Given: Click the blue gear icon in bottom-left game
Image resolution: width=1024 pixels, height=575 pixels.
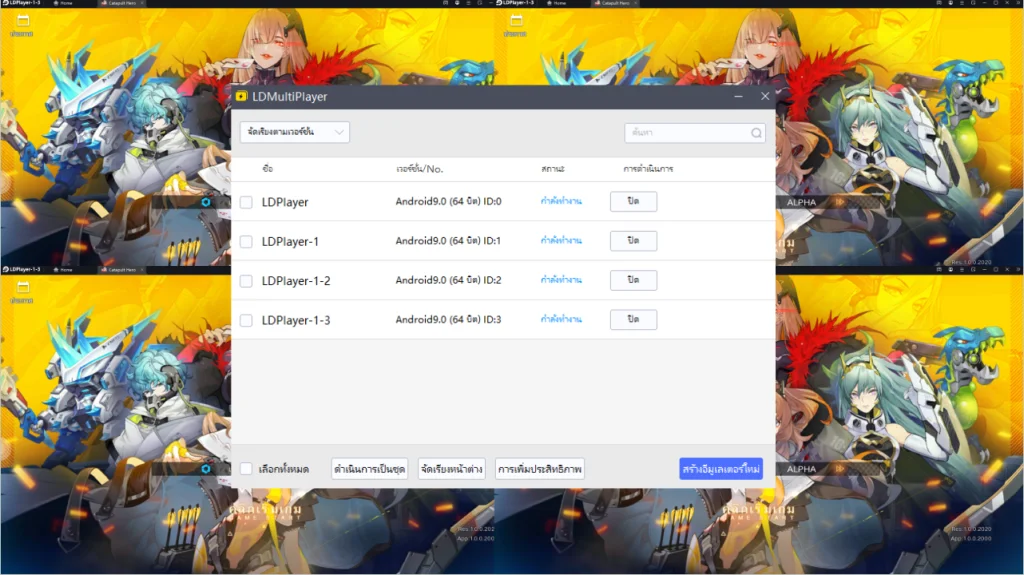Looking at the screenshot, I should (206, 468).
